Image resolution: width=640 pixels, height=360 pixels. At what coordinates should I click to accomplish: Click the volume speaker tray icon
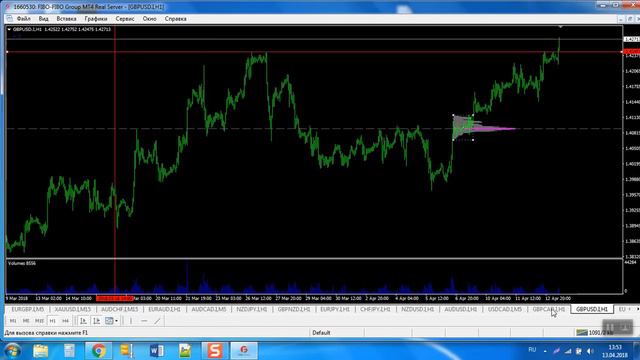tap(590, 351)
